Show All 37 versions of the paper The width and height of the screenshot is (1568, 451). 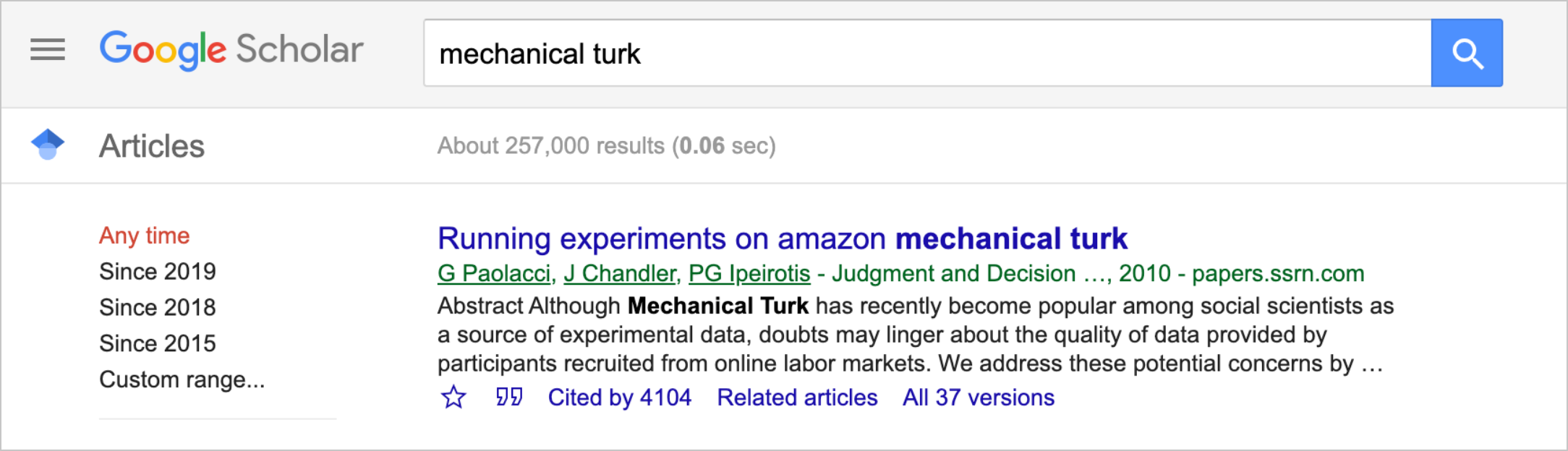click(977, 398)
